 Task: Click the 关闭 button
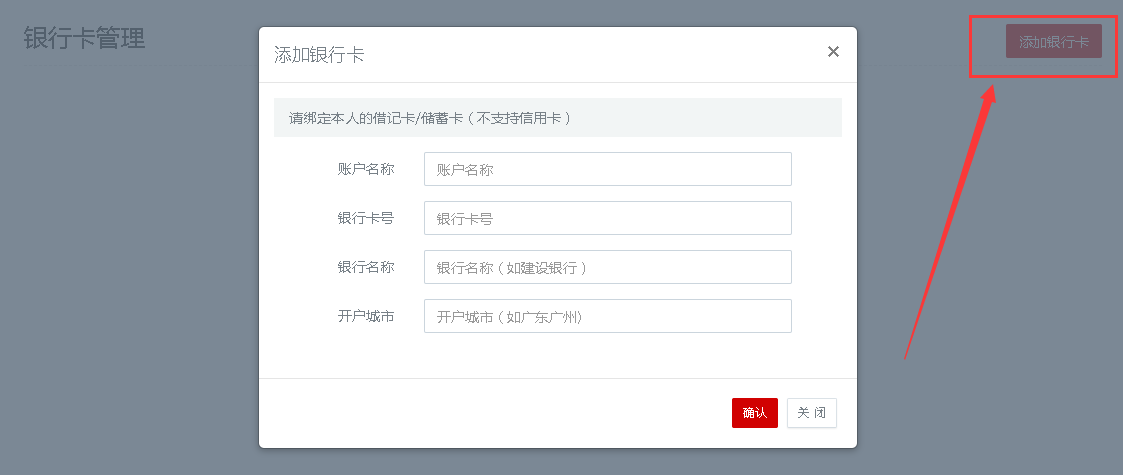811,413
